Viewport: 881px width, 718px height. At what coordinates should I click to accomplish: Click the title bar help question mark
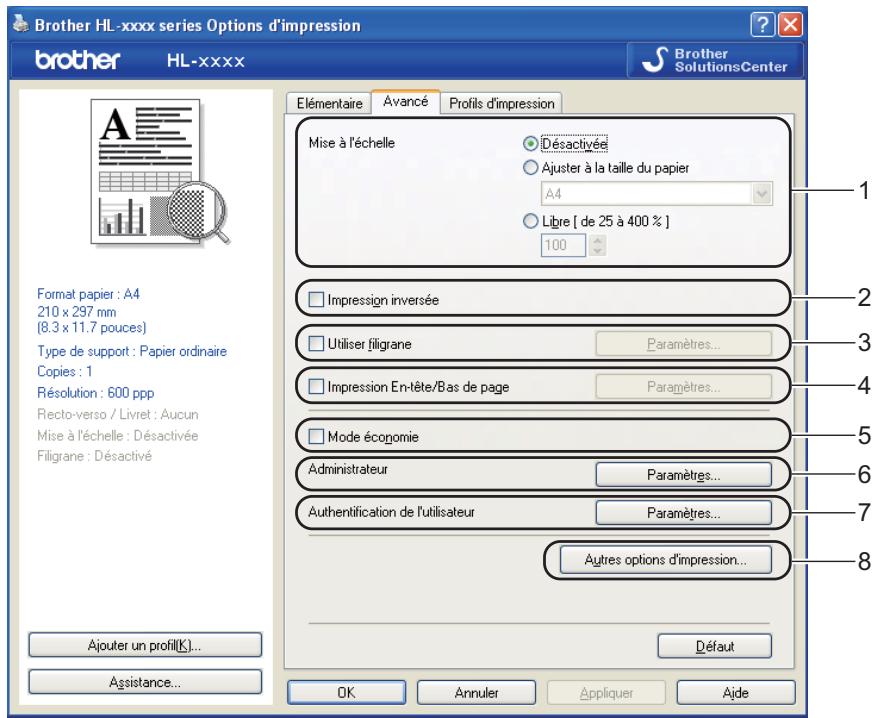pos(762,25)
